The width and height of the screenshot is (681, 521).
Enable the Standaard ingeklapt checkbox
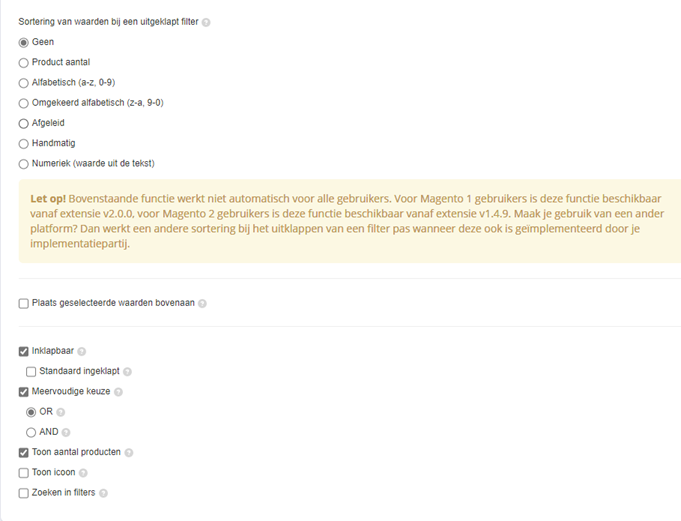click(31, 372)
